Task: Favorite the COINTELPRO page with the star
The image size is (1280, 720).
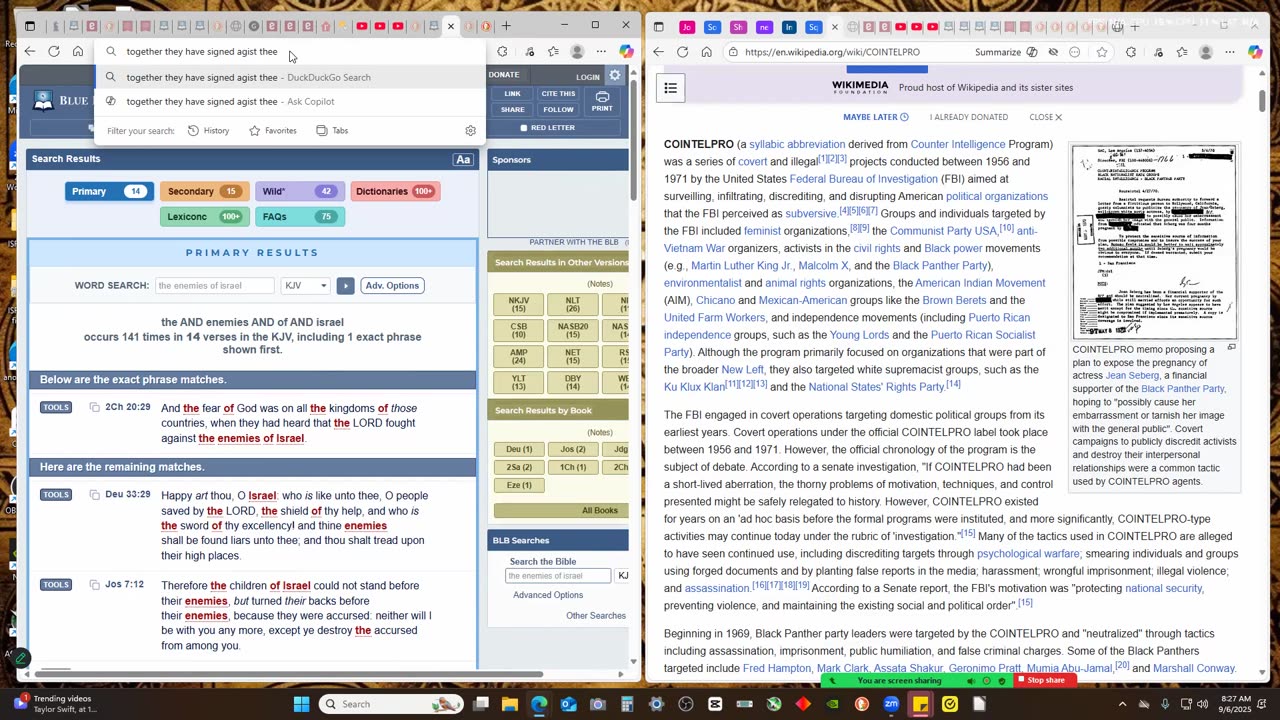Action: pyautogui.click(x=1102, y=52)
